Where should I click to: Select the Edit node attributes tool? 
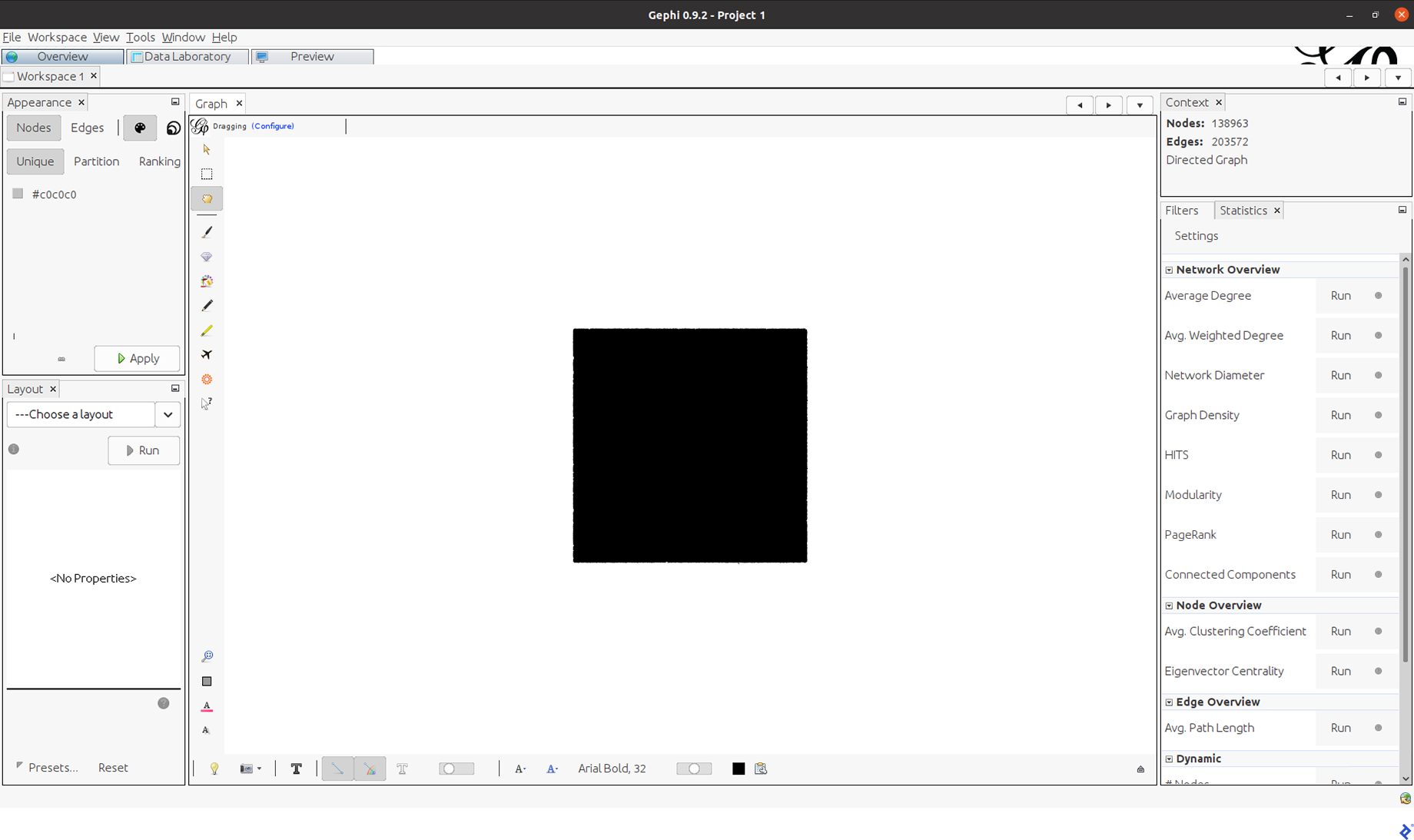(x=207, y=403)
